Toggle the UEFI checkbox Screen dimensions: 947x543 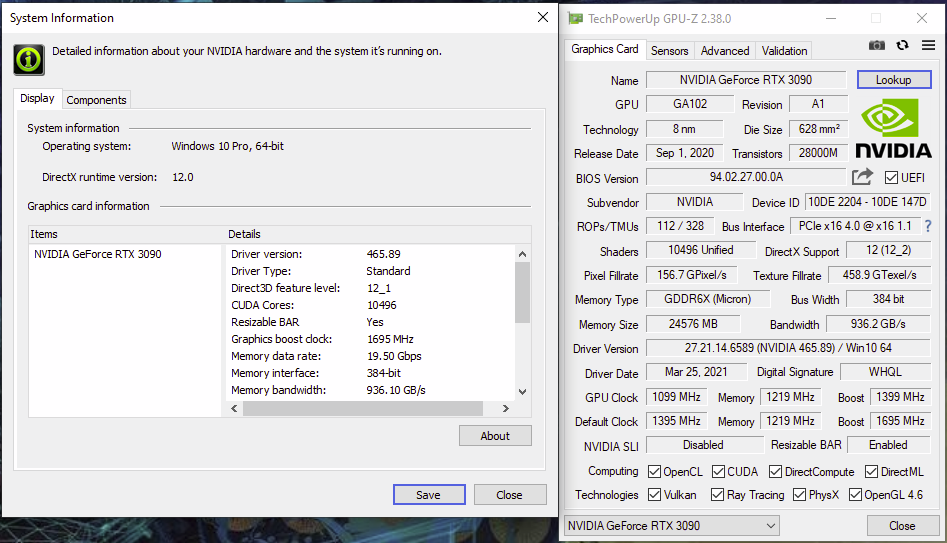click(891, 178)
